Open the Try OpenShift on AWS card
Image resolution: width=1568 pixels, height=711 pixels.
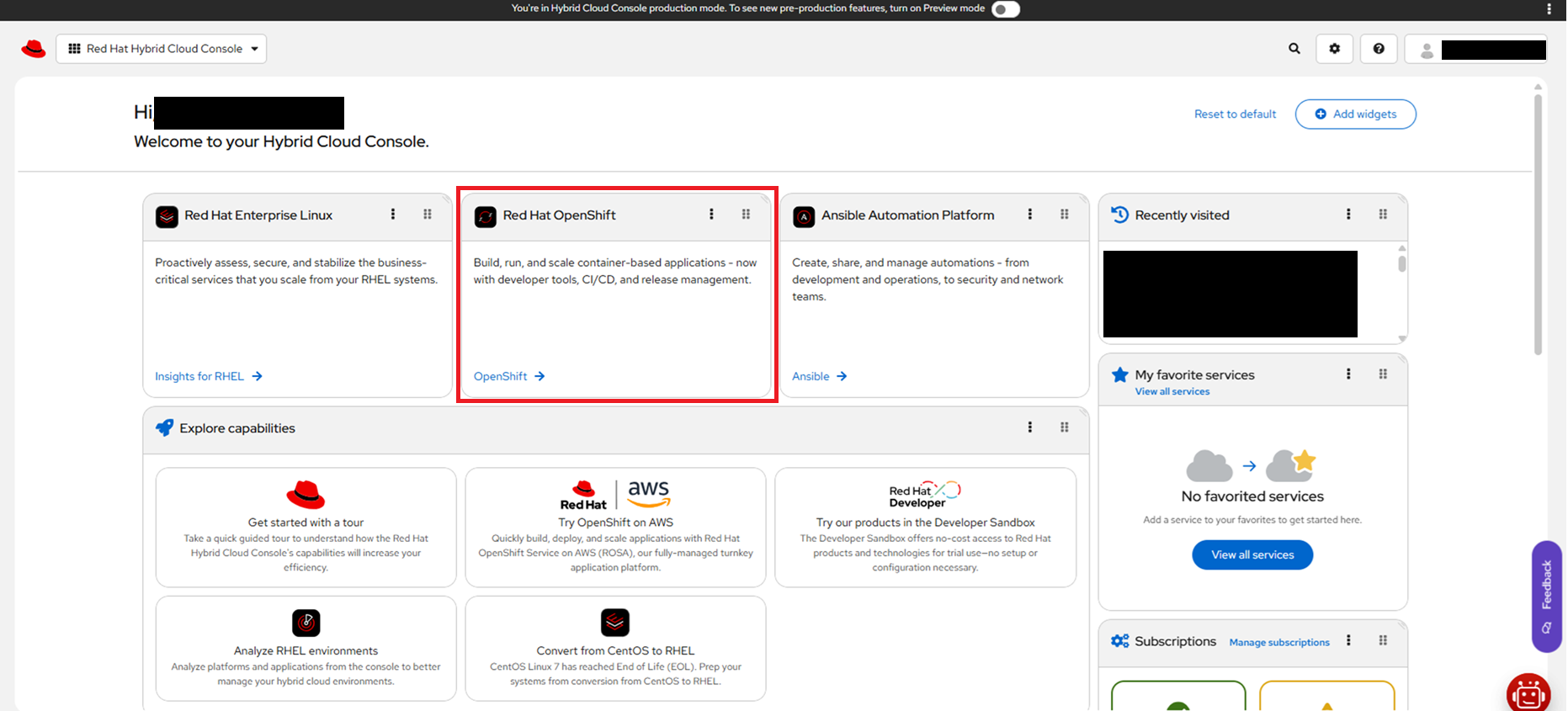pos(615,527)
